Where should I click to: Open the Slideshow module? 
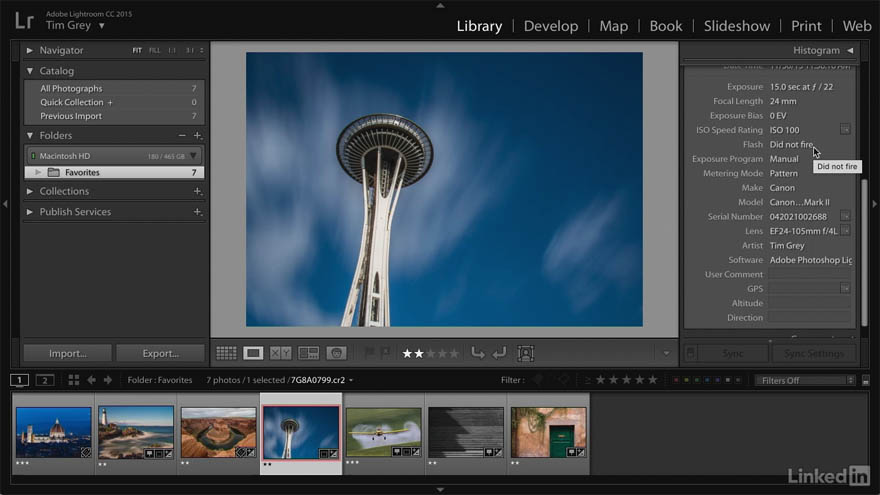tap(737, 26)
